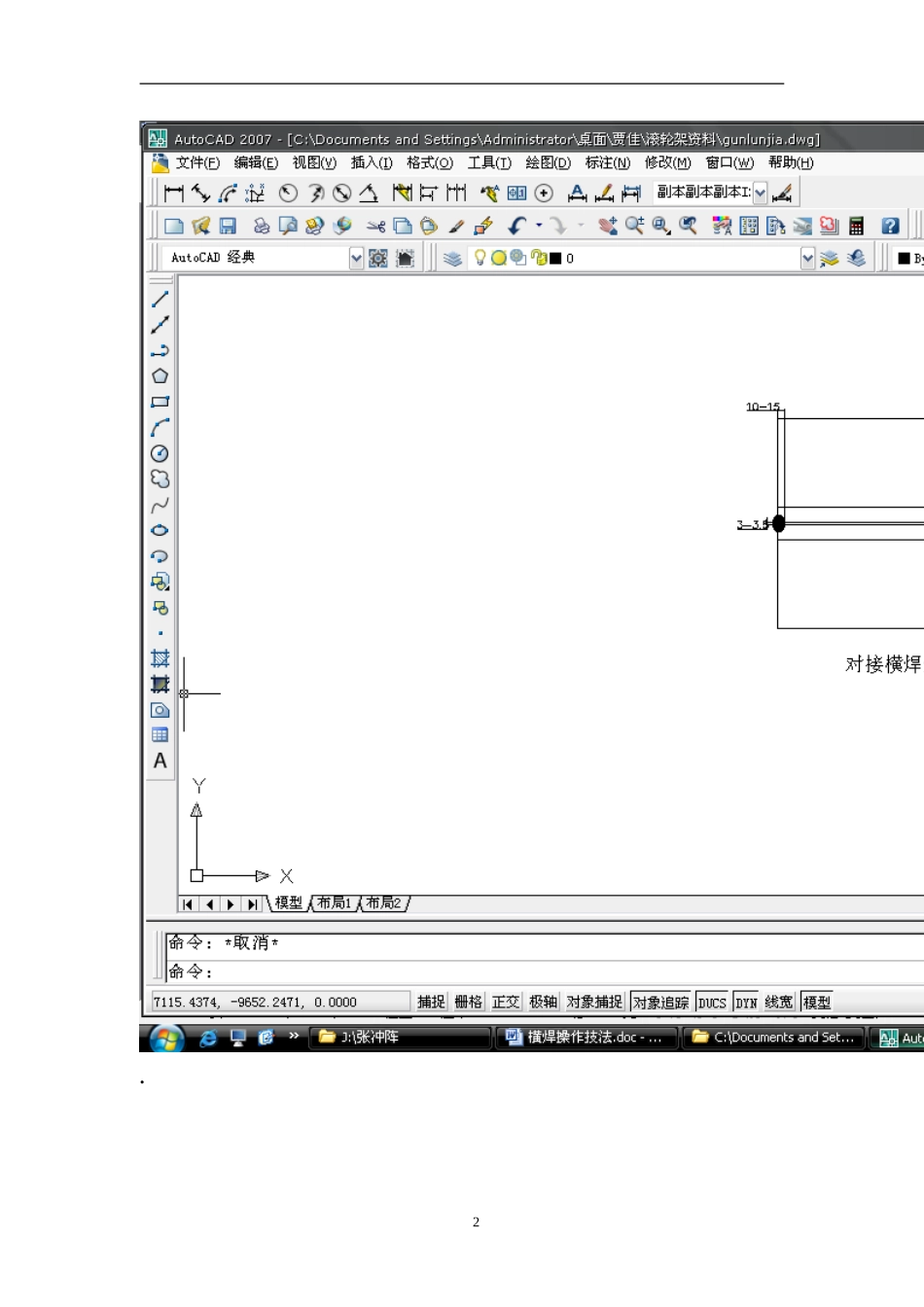Image resolution: width=924 pixels, height=1307 pixels.
Task: Click the Save disk icon
Action: point(228,226)
